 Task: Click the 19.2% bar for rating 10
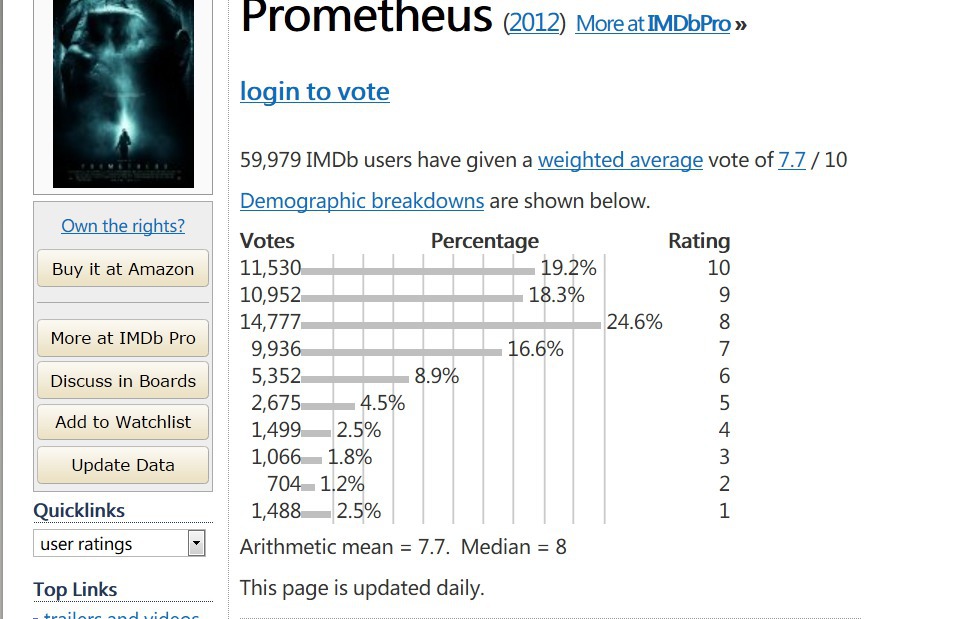[418, 270]
